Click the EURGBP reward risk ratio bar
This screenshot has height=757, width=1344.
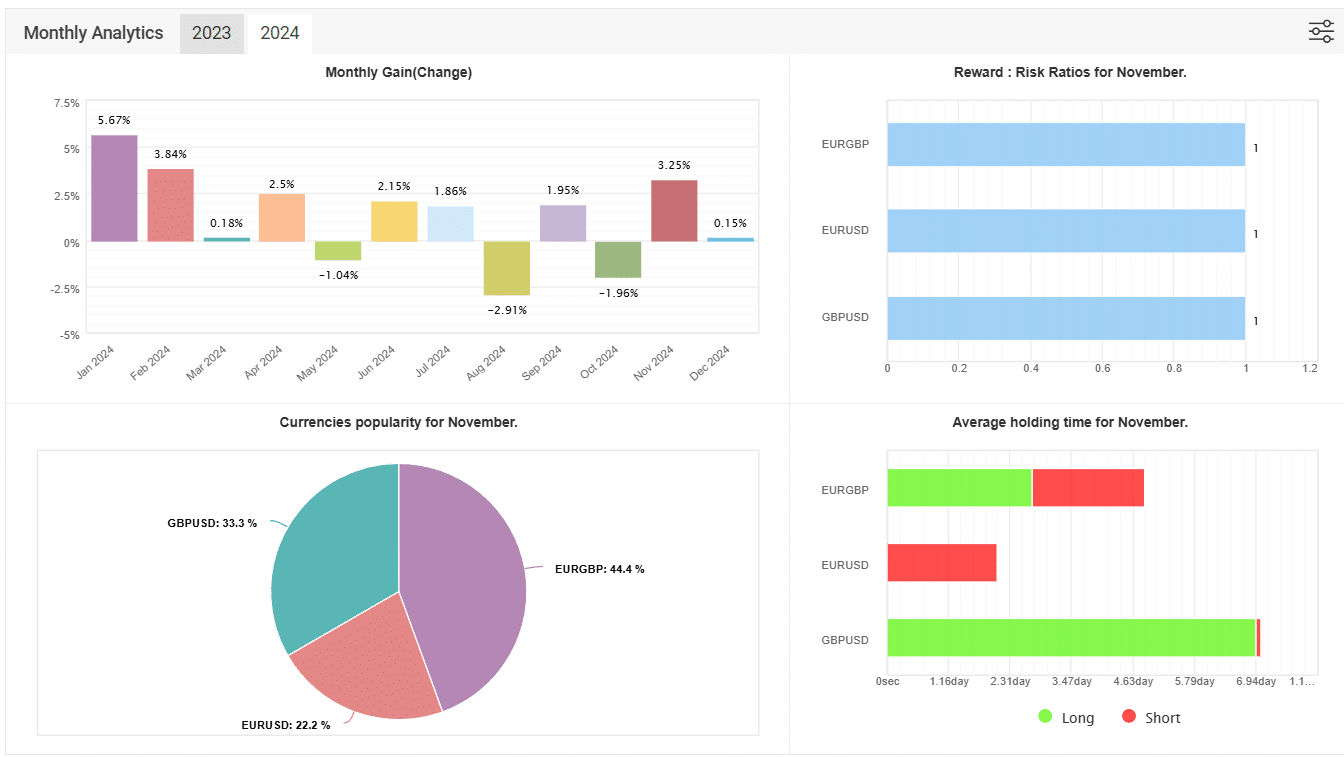point(1065,144)
